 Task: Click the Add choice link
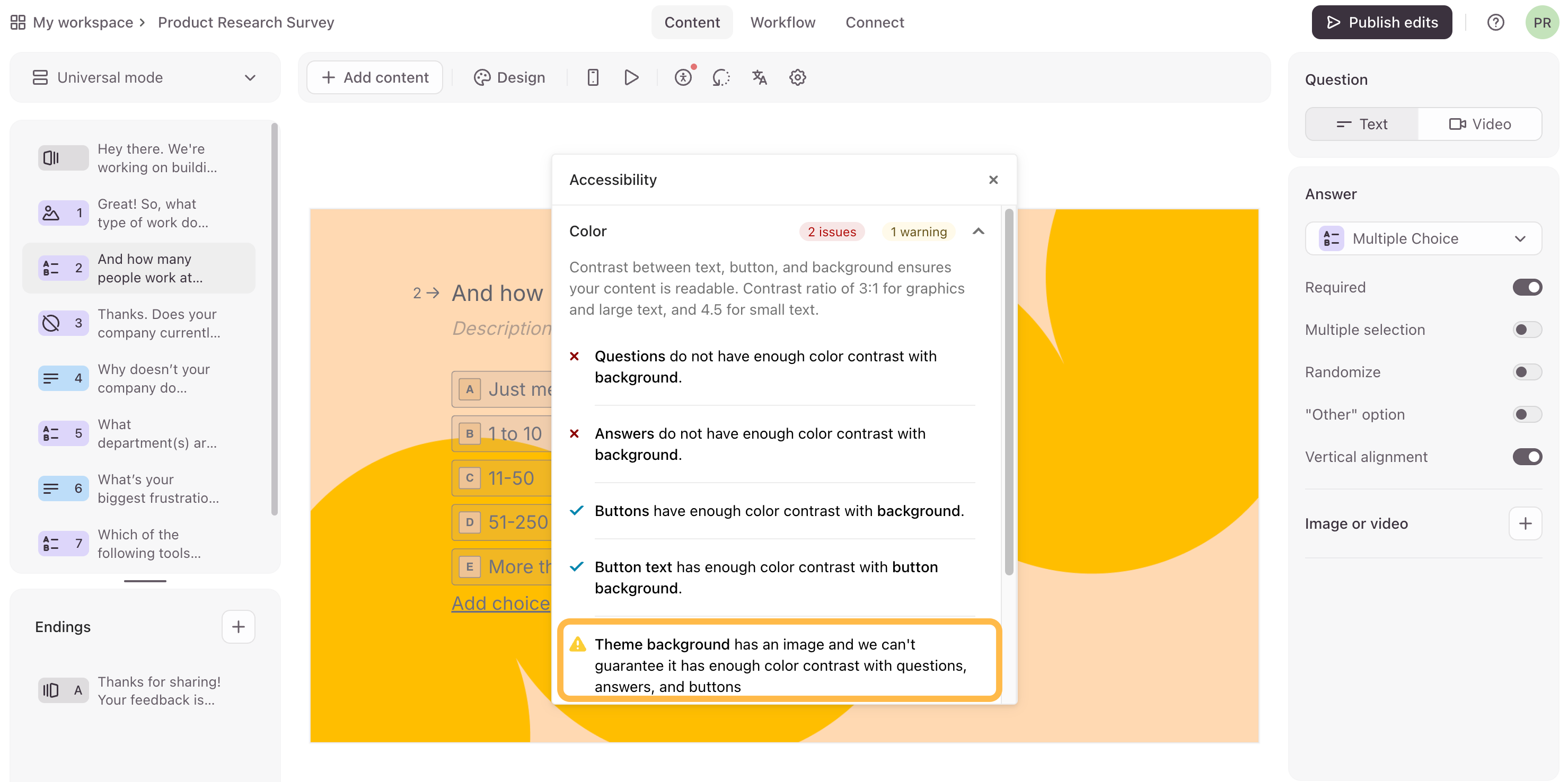pyautogui.click(x=500, y=603)
